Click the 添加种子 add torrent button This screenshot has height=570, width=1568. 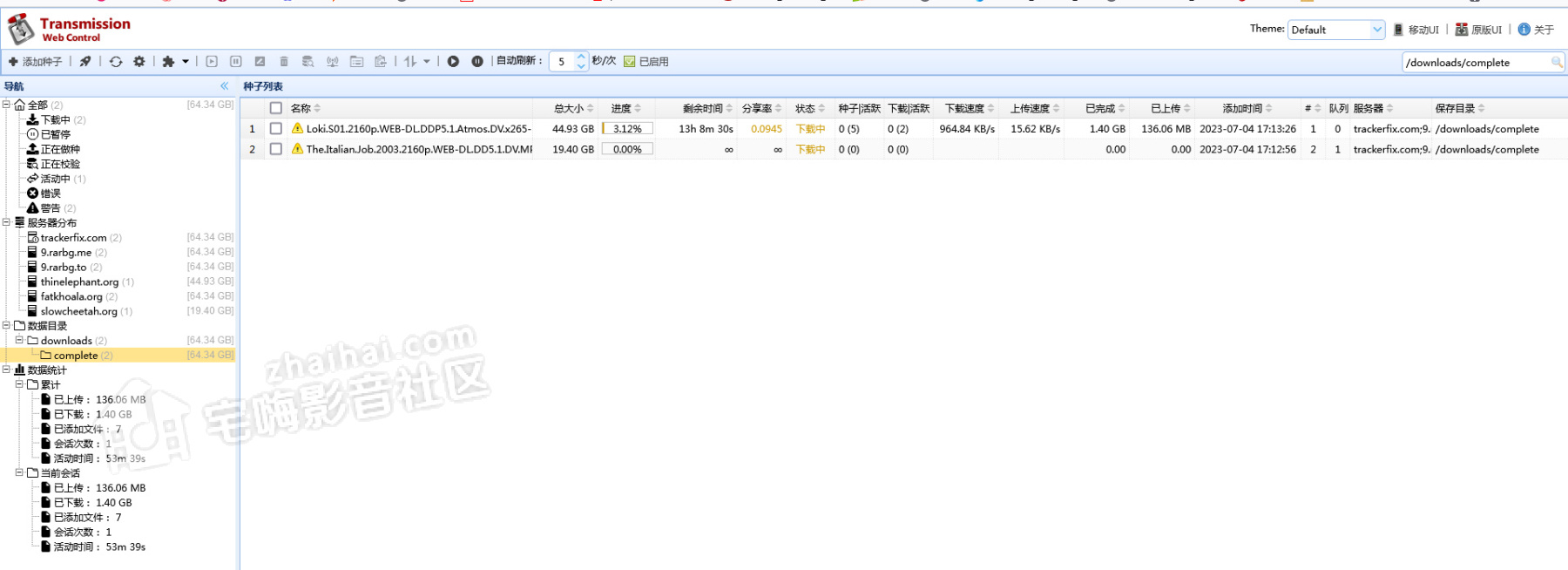point(36,62)
